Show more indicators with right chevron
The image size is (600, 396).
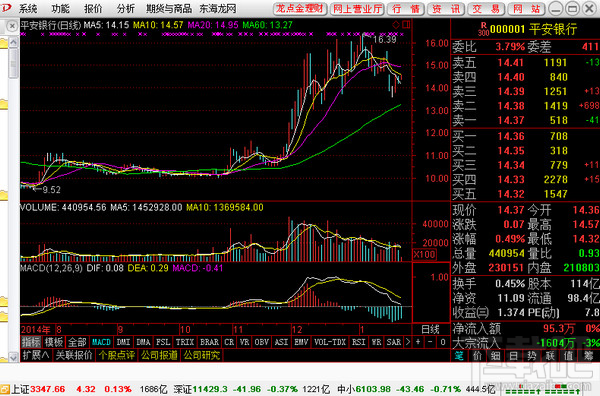click(x=408, y=342)
